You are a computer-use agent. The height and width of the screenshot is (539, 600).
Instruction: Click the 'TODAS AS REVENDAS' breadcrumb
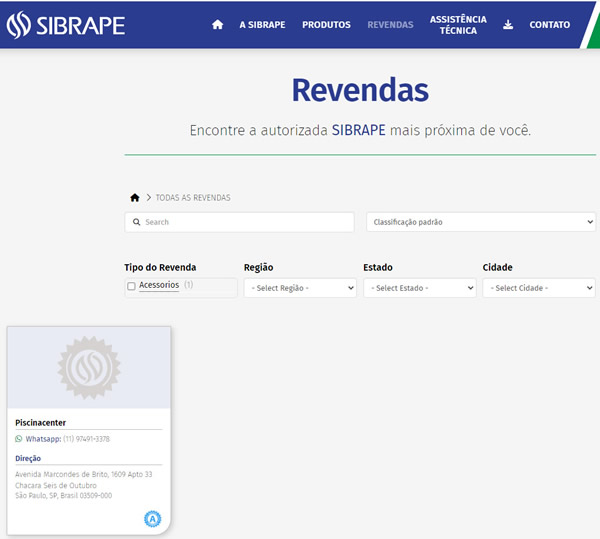coord(193,198)
